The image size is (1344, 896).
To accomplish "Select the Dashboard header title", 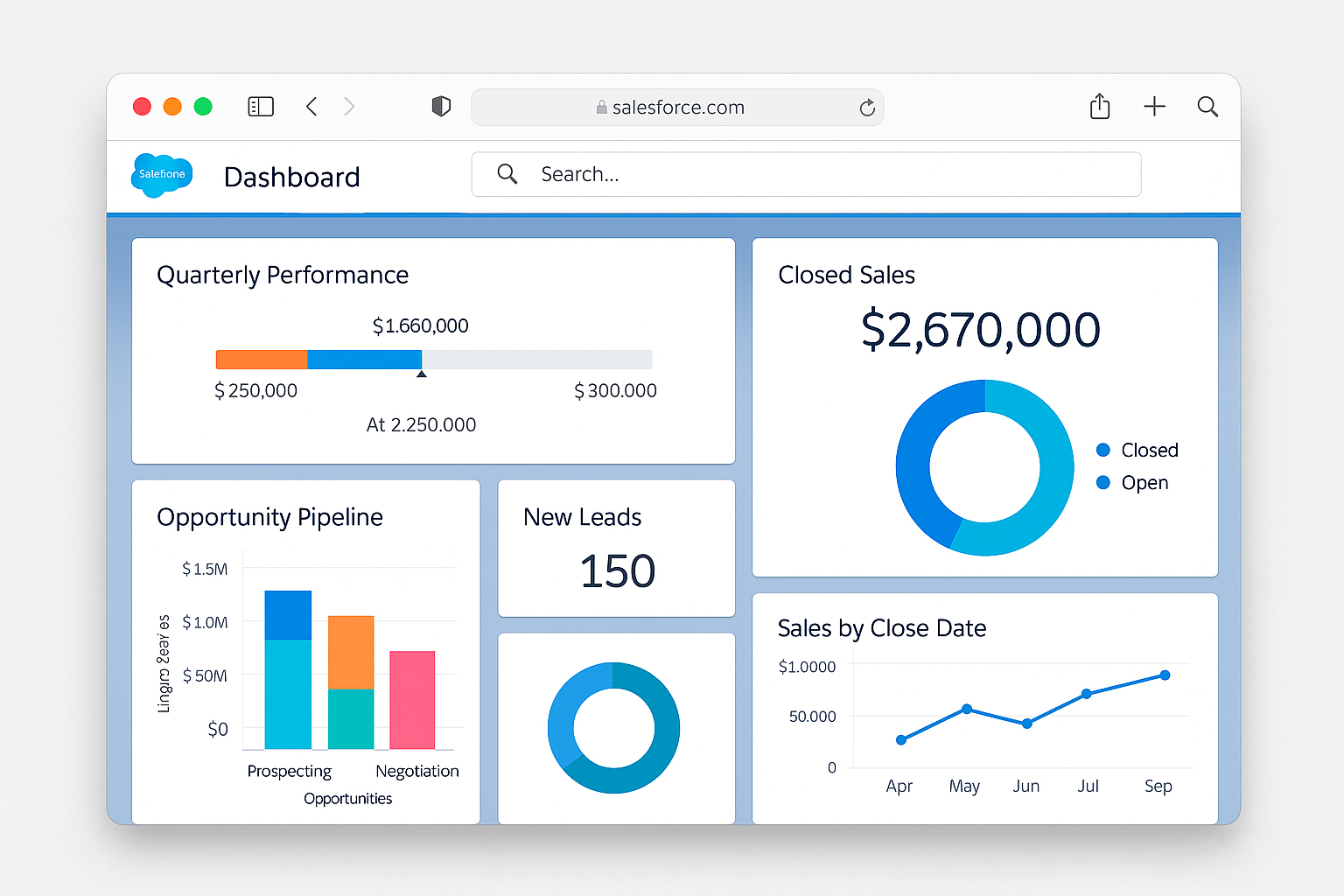I will (292, 177).
